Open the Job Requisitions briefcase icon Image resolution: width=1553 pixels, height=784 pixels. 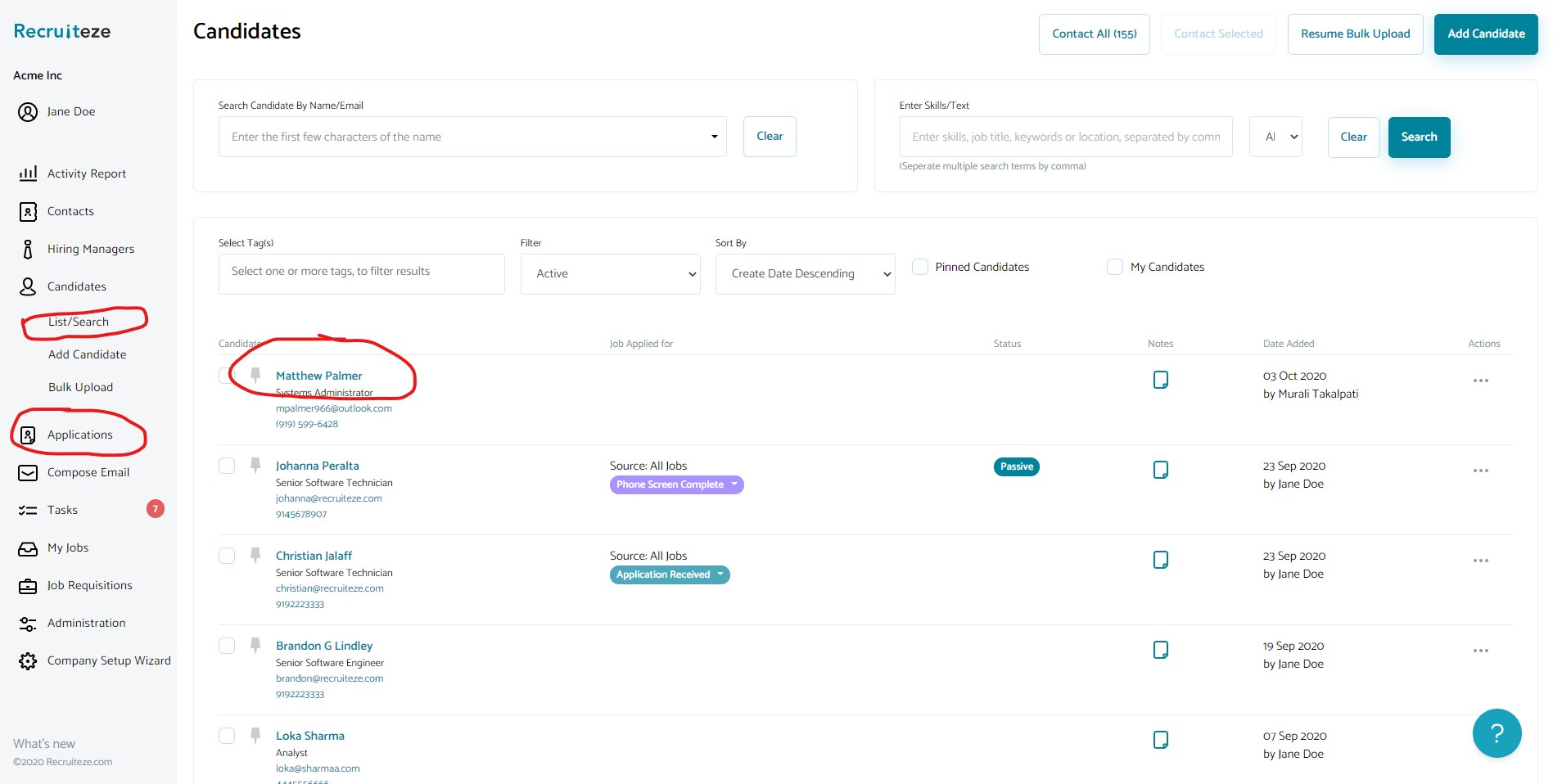27,585
